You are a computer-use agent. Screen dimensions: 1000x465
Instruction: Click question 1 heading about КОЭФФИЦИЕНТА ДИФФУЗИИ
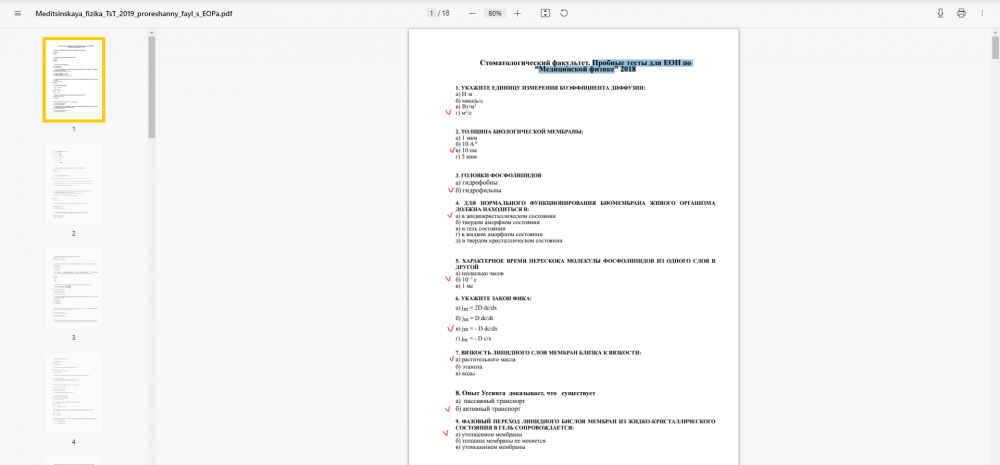550,87
